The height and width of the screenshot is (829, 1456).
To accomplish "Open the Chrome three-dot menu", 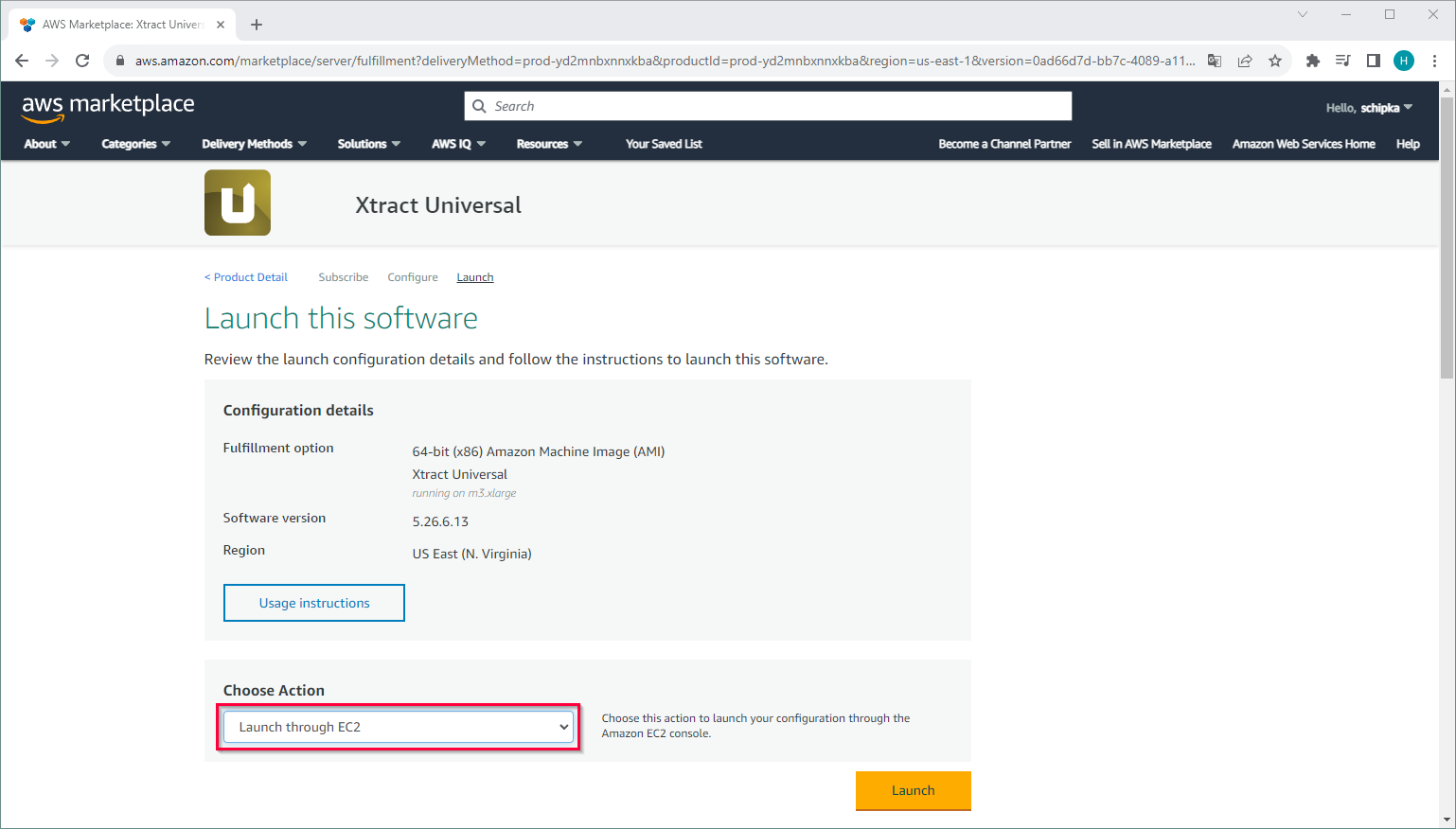I will [1435, 61].
